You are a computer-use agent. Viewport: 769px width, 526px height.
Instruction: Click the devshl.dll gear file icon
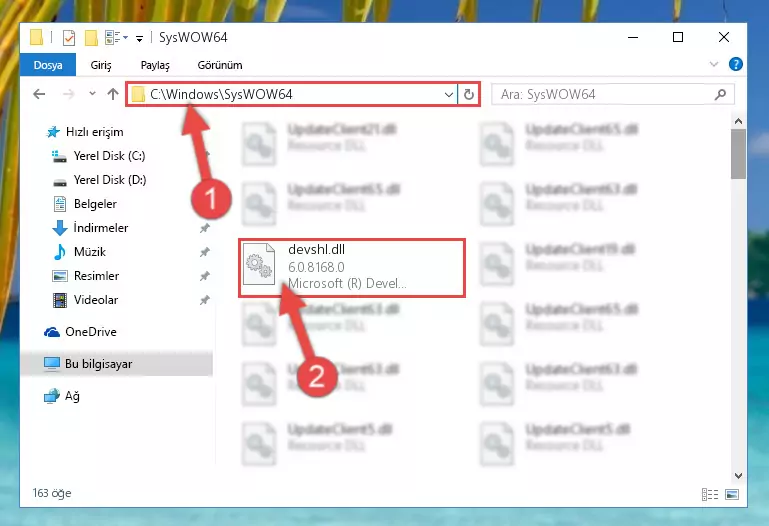pyautogui.click(x=259, y=264)
